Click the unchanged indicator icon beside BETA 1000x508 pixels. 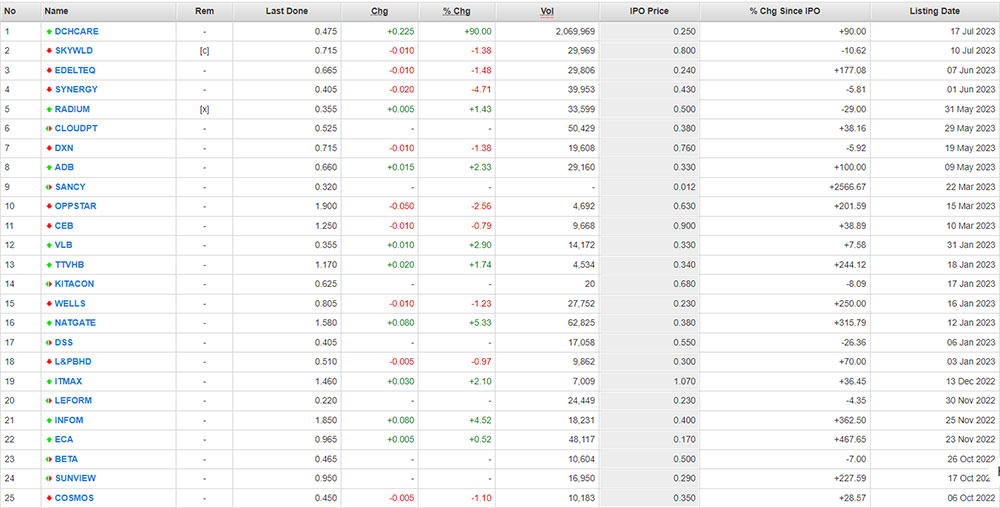(x=49, y=459)
